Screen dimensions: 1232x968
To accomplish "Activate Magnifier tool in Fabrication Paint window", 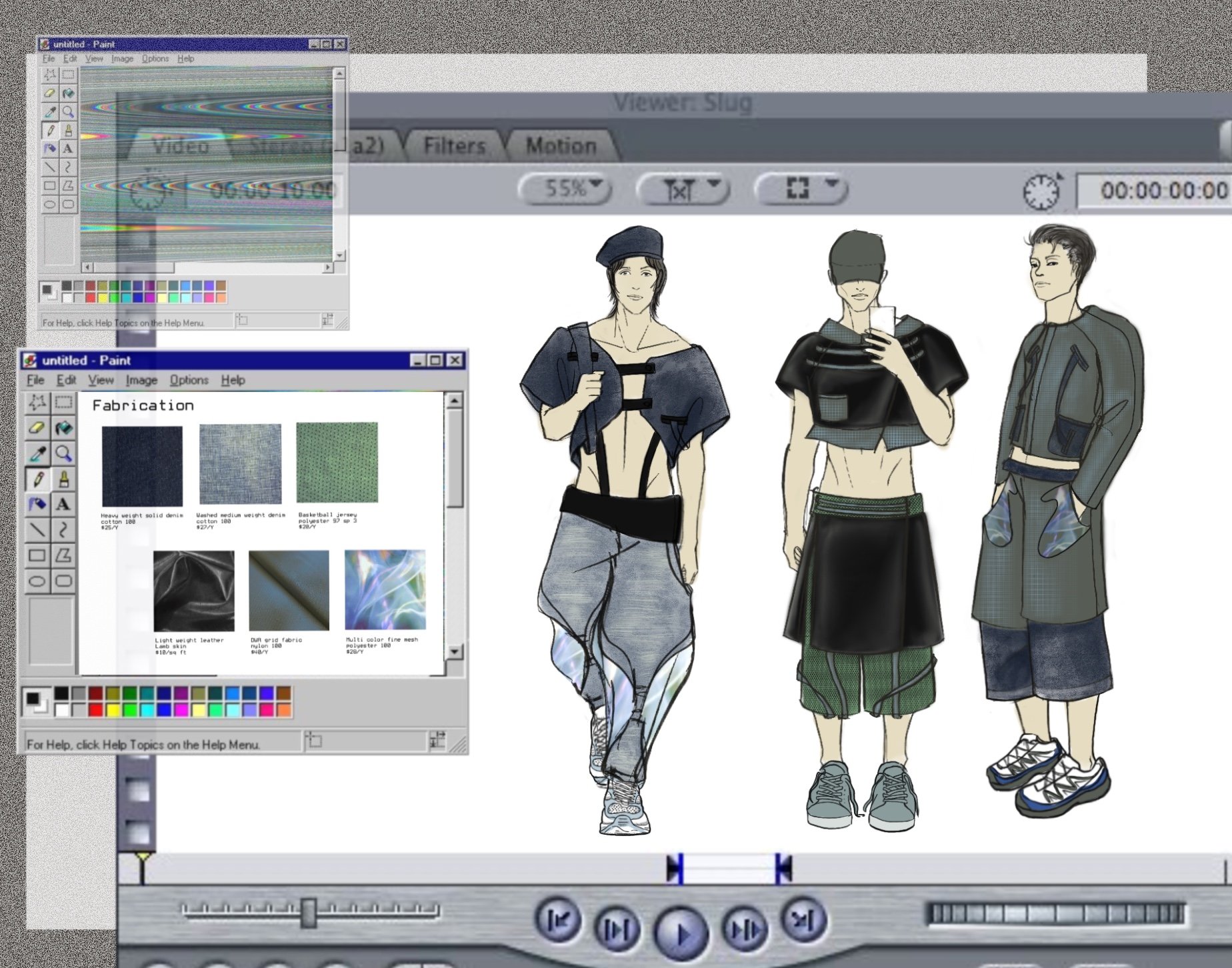I will coord(63,453).
